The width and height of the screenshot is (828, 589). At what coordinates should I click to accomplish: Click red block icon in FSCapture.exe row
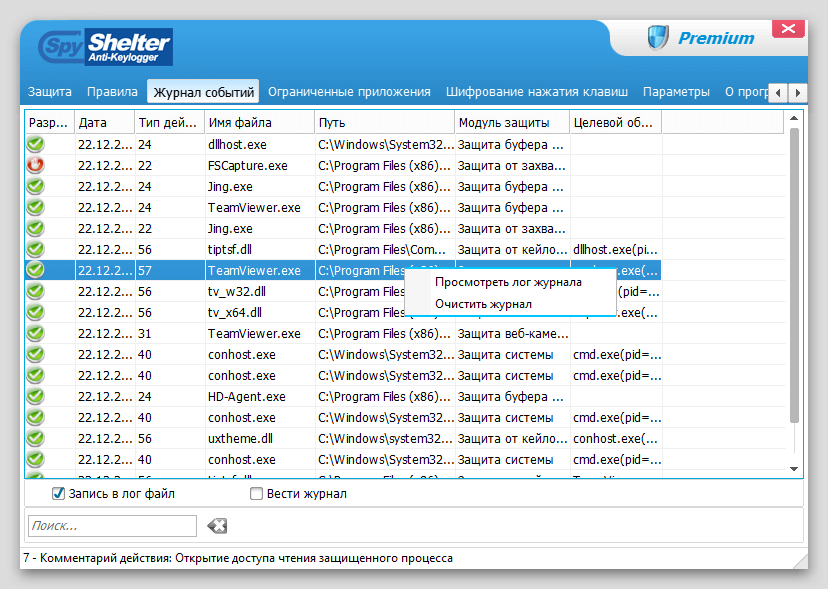click(35, 165)
